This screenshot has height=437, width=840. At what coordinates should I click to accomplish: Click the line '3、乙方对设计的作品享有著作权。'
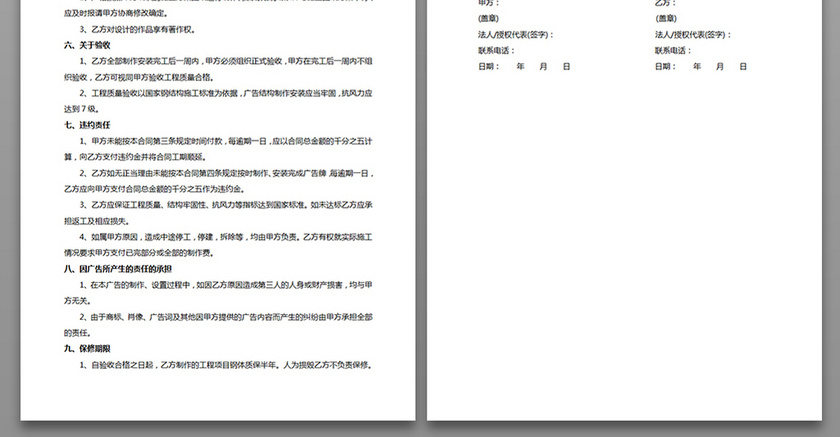pyautogui.click(x=137, y=29)
